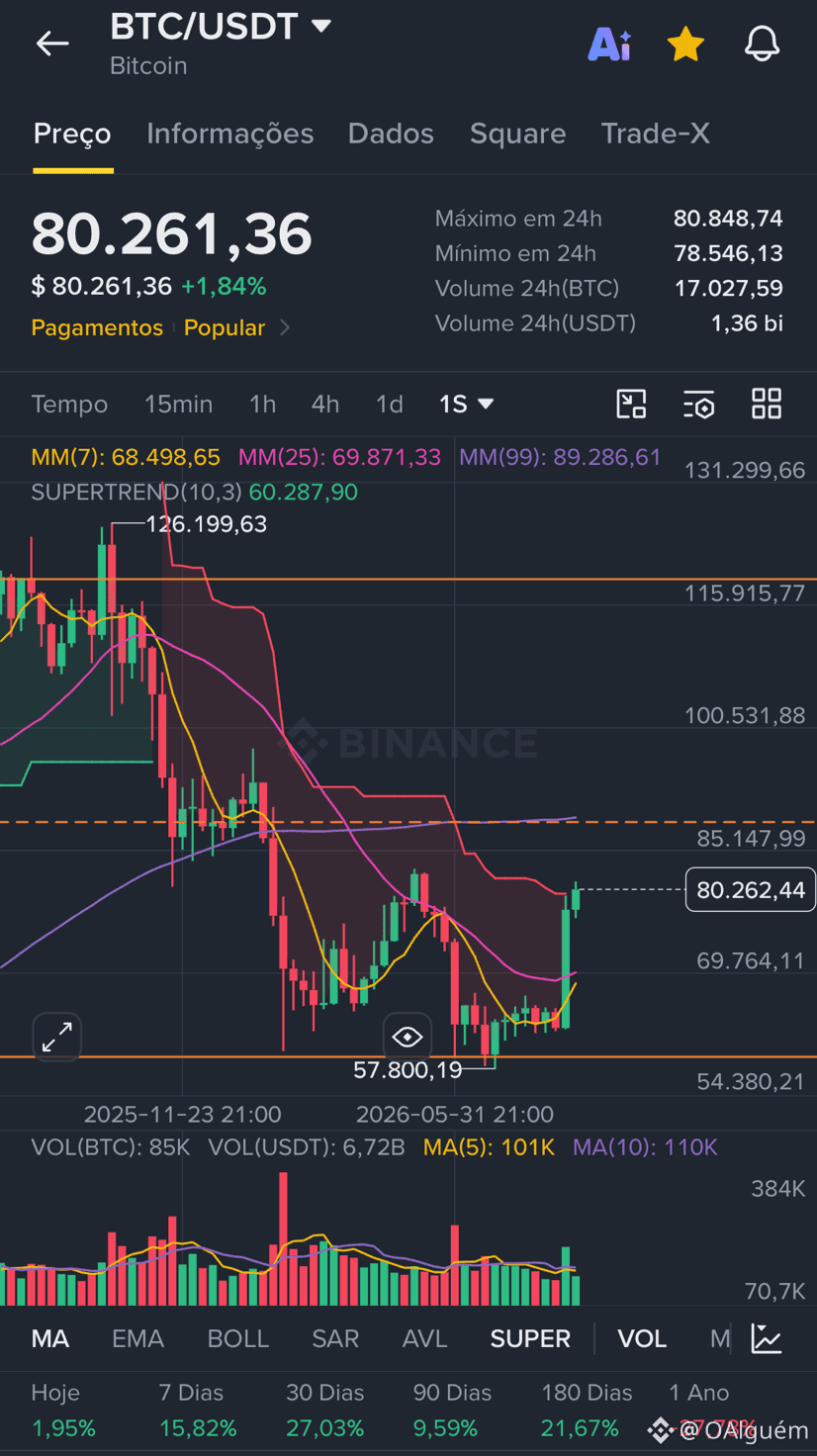Image resolution: width=817 pixels, height=1456 pixels.
Task: Open the indicator chart icon at row end
Action: coord(768,1338)
